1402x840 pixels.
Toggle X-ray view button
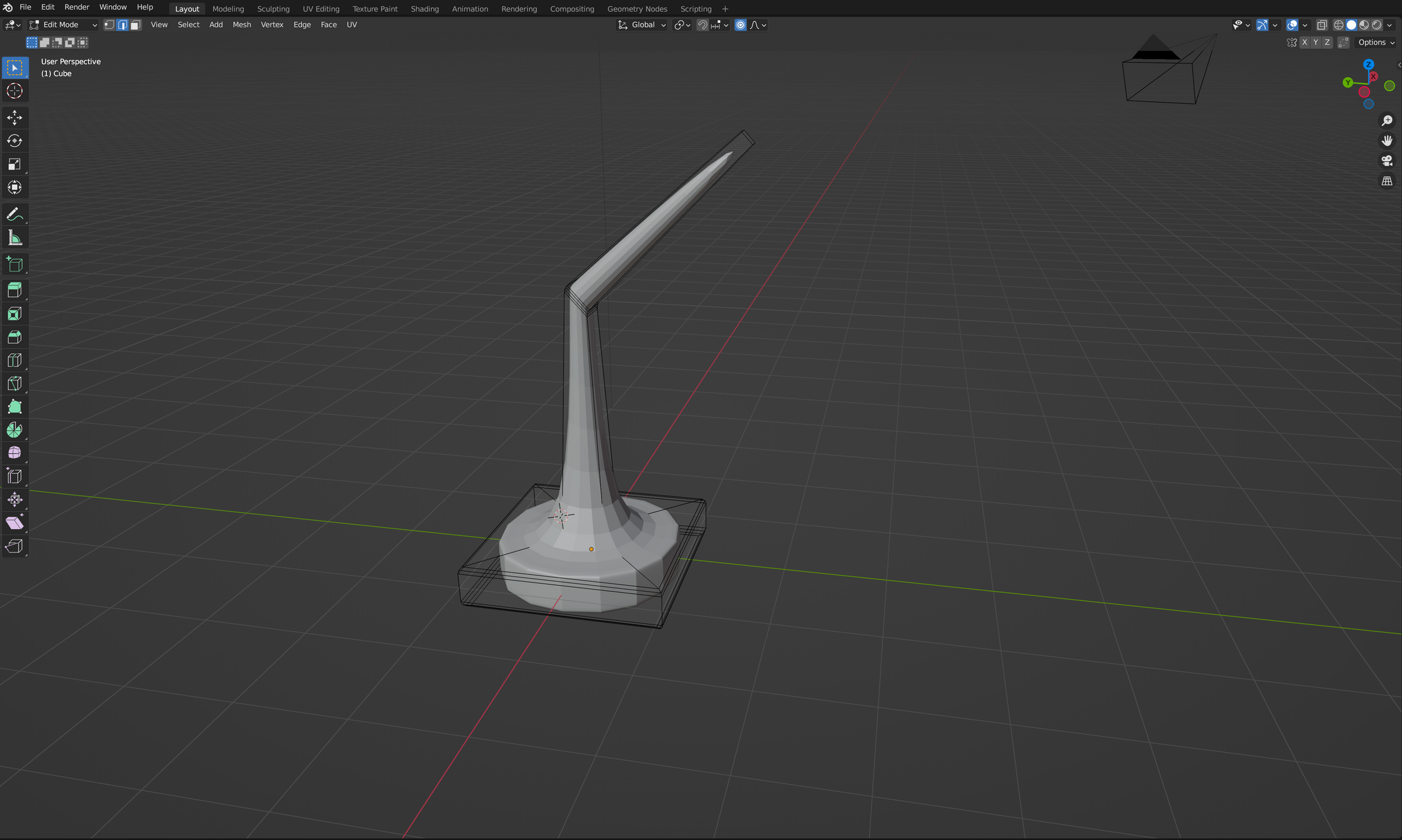point(1322,25)
